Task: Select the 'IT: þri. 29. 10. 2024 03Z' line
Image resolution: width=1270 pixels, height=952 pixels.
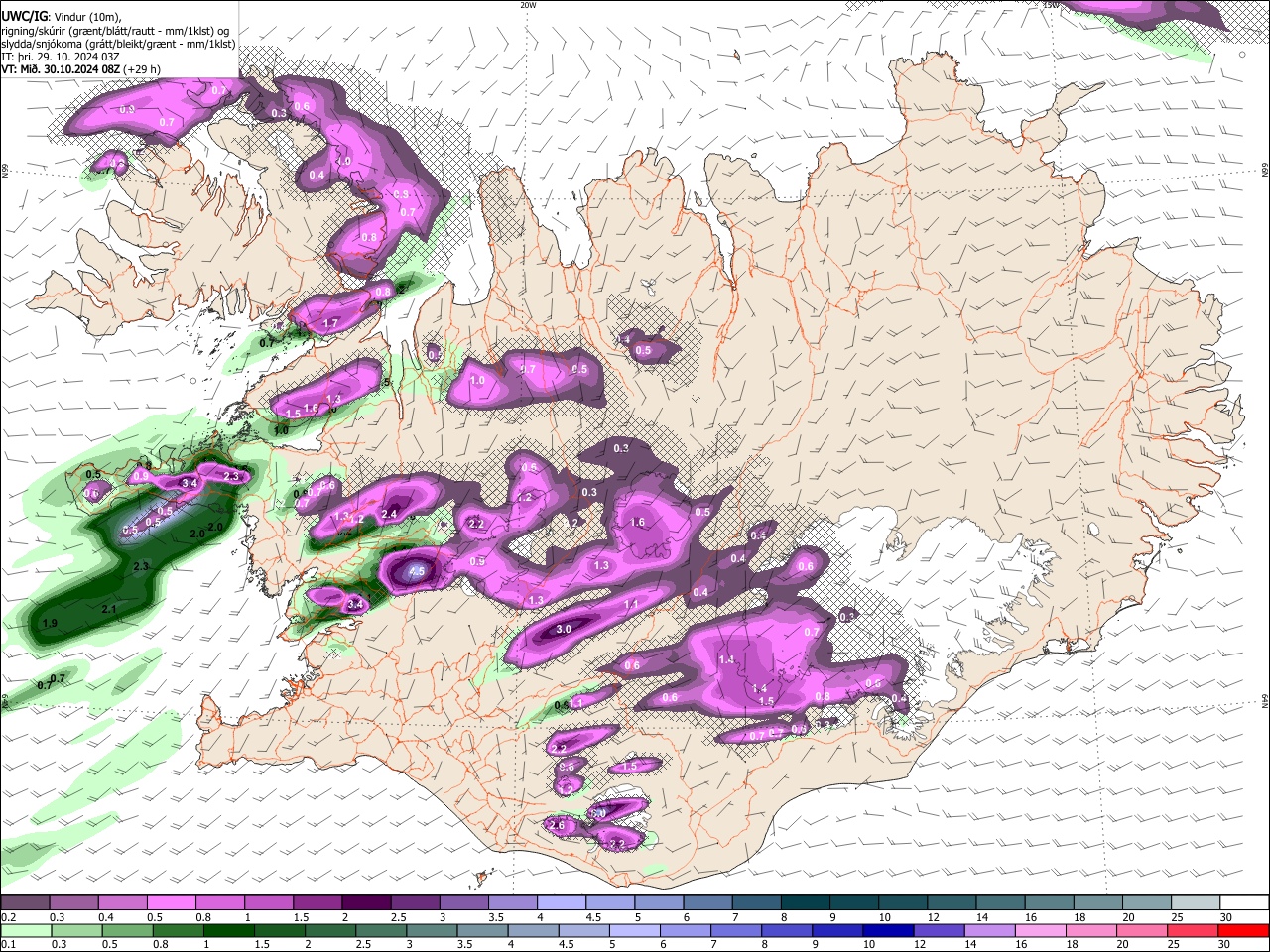Action: (x=60, y=57)
